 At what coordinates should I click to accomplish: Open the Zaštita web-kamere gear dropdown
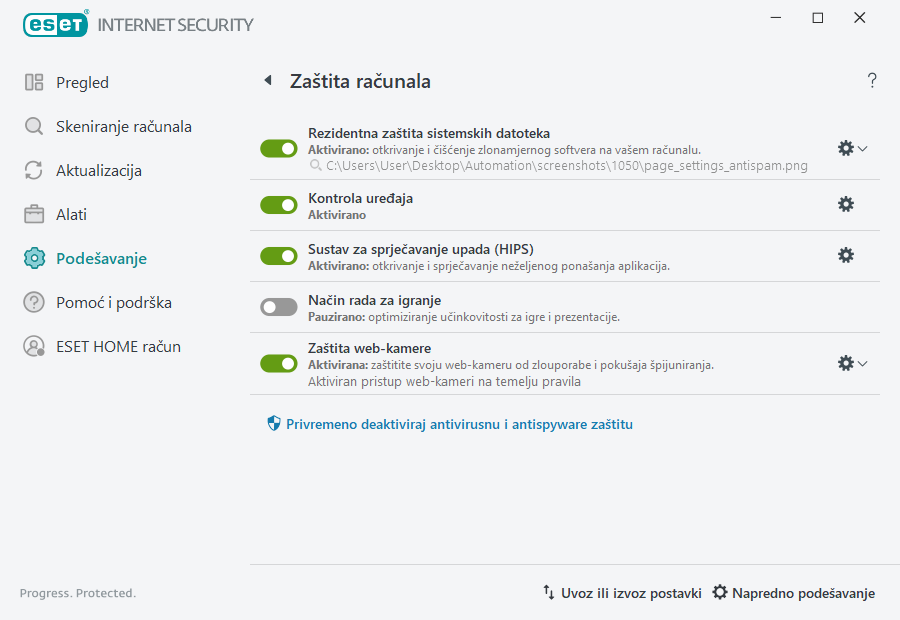tap(862, 363)
